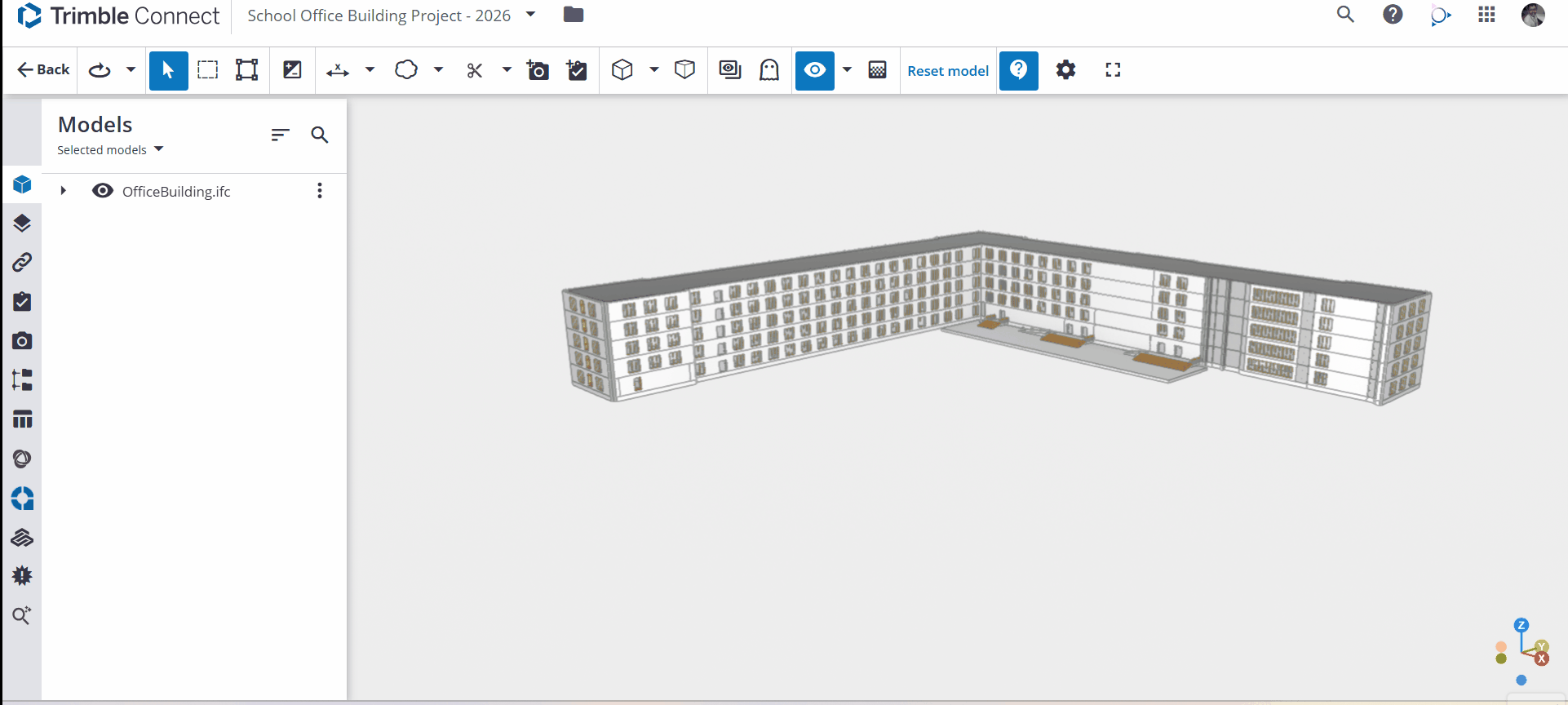Viewport: 1568px width, 705px height.
Task: Click the Z axis on orientation gizmo
Action: [x=1521, y=625]
